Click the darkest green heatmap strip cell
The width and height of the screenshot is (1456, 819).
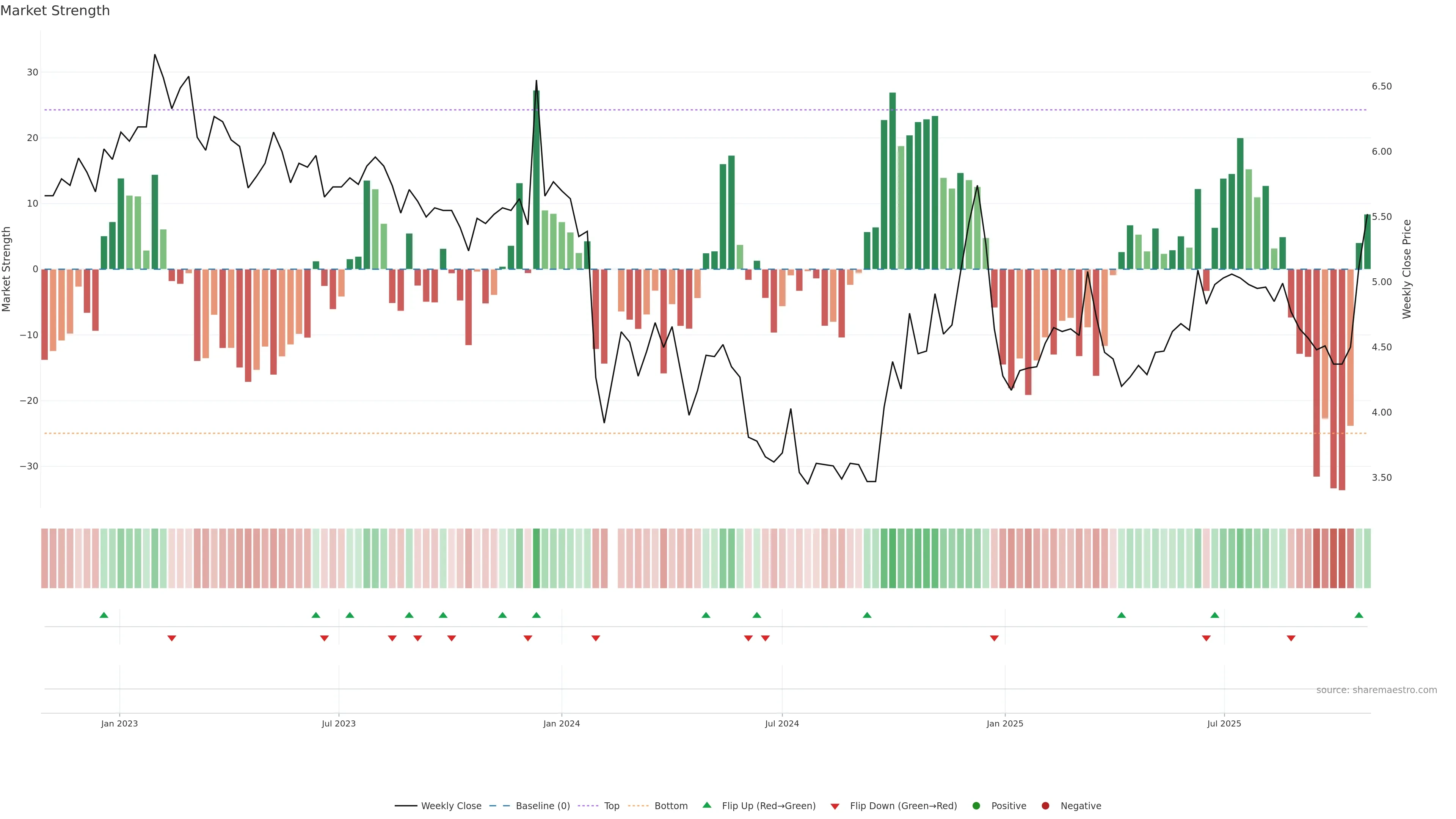point(537,559)
